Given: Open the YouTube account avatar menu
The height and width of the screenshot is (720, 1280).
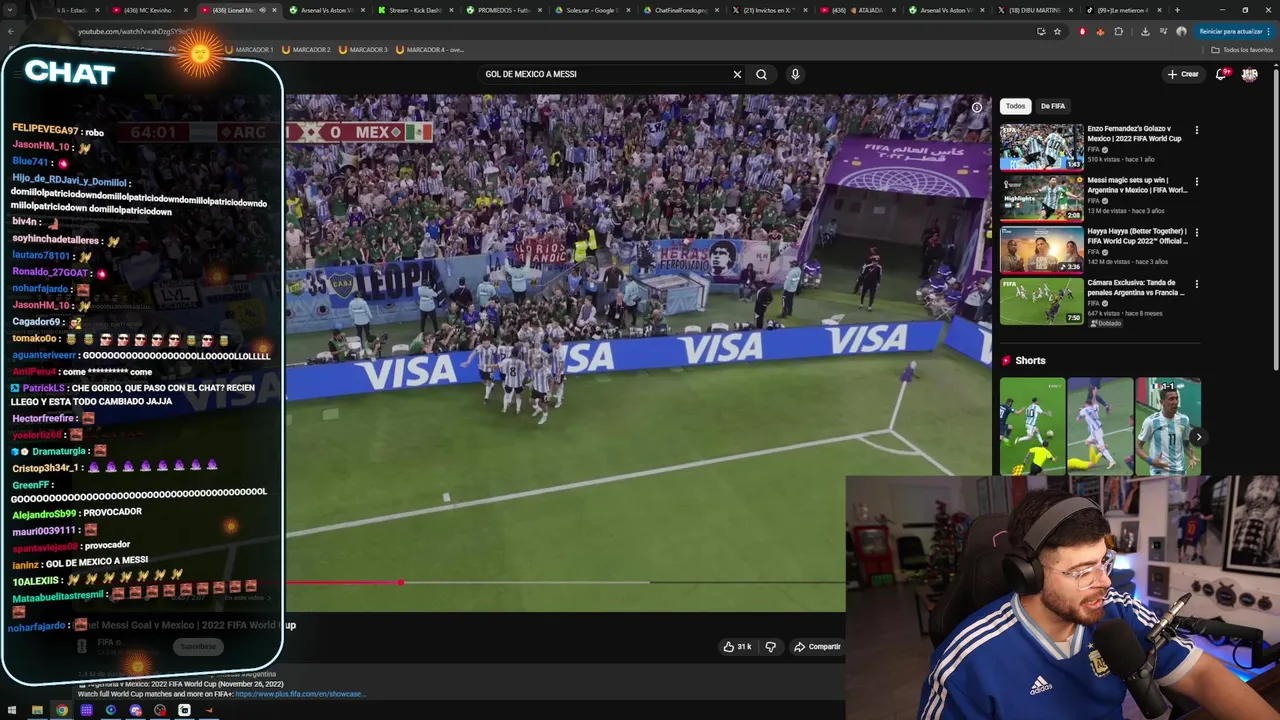Looking at the screenshot, I should [x=1250, y=74].
